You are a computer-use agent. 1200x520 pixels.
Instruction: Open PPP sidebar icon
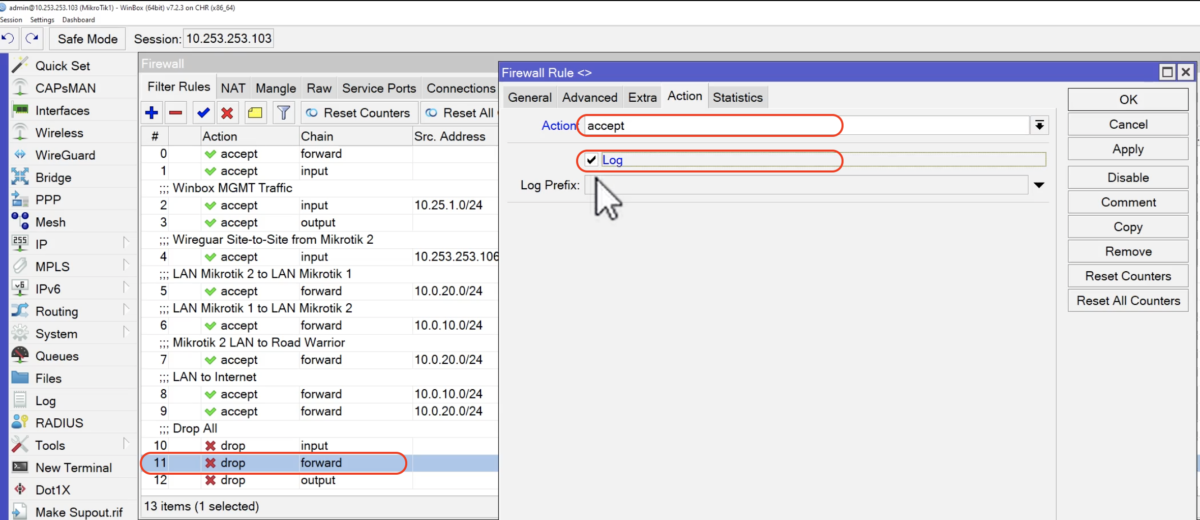(20, 200)
